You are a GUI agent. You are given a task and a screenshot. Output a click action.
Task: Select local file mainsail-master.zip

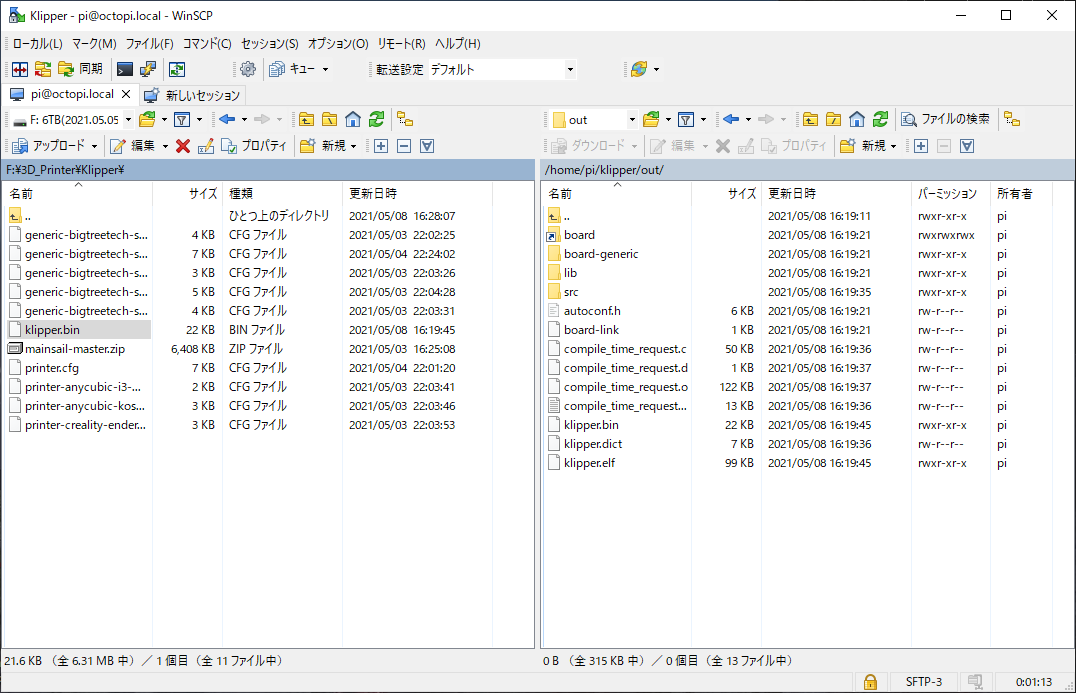point(75,349)
